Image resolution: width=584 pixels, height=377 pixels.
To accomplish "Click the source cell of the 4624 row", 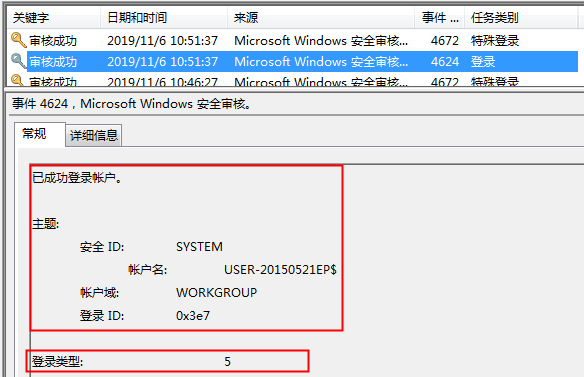I will pyautogui.click(x=321, y=61).
